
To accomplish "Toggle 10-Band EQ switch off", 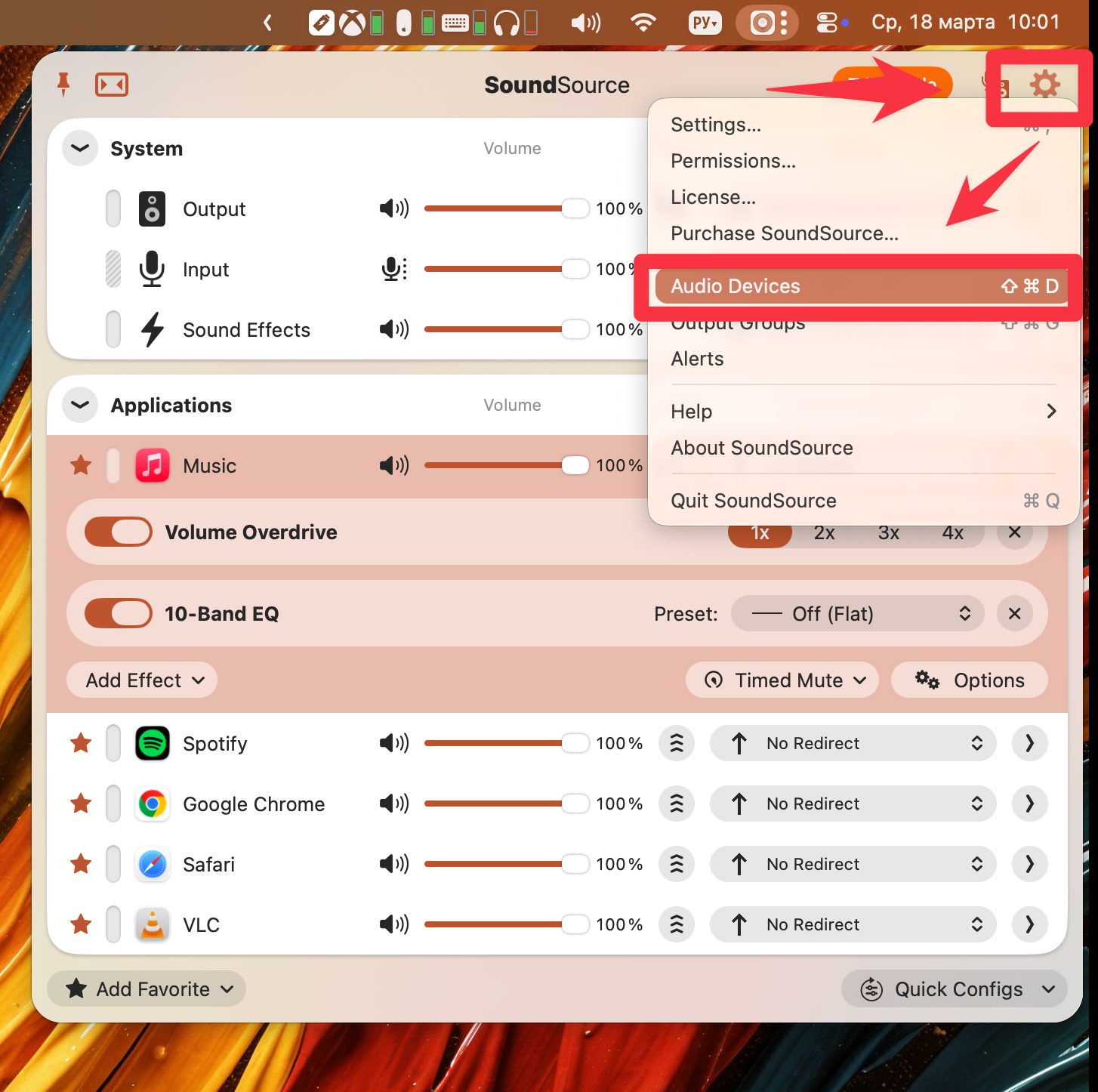I will 119,613.
